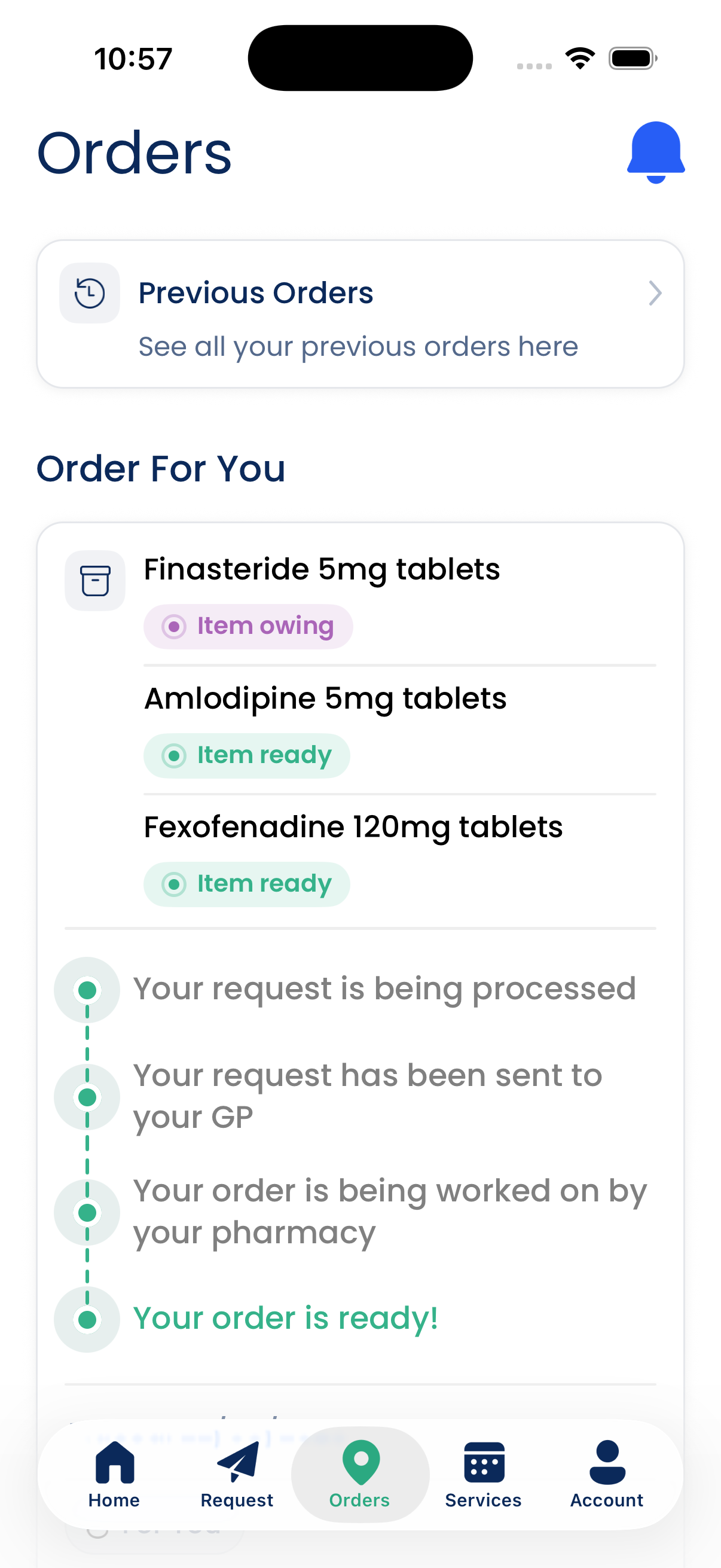Tap the Account person icon
The image size is (721, 1568).
(x=607, y=1462)
